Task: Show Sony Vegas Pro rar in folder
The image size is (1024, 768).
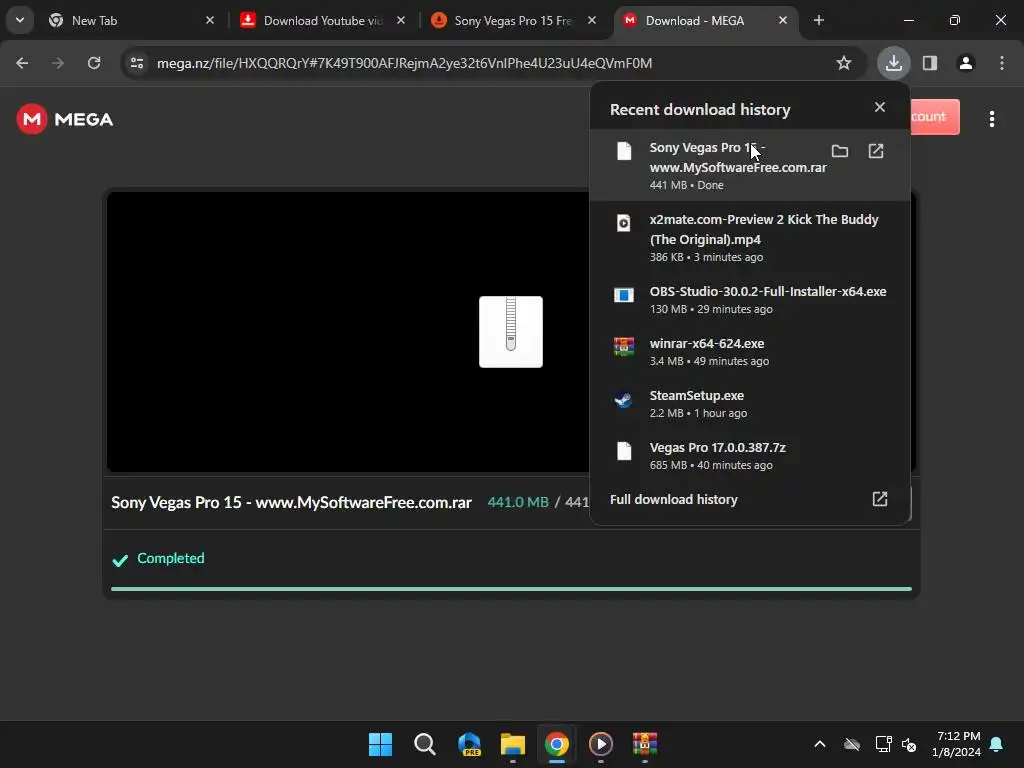Action: pos(840,152)
